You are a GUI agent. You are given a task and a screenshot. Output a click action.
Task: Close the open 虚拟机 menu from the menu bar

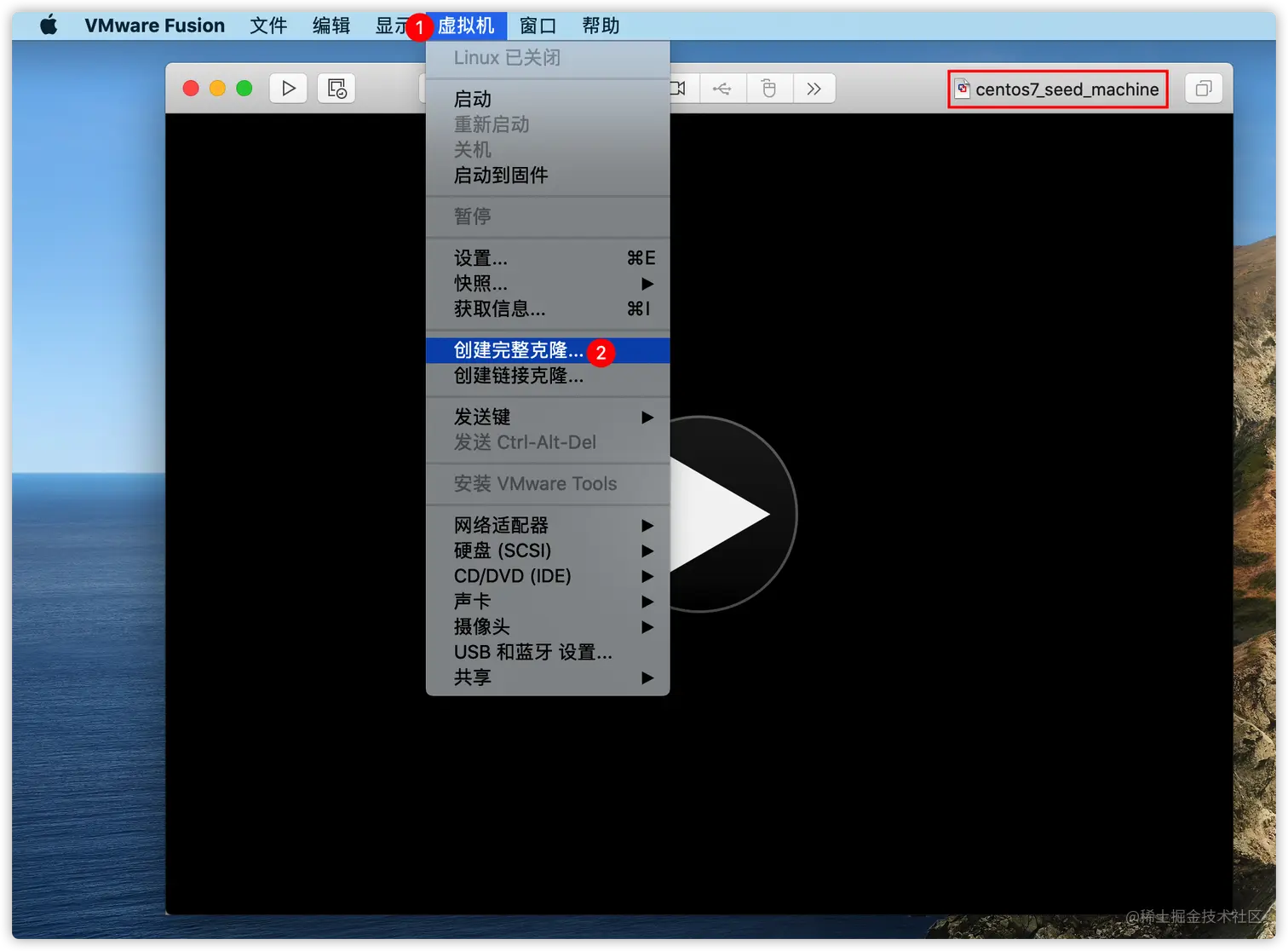point(466,26)
